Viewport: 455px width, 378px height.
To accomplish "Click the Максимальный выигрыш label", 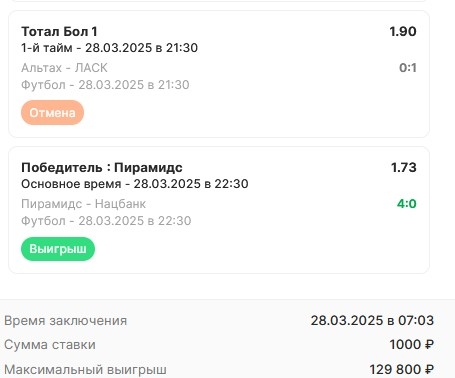I will 85,369.
